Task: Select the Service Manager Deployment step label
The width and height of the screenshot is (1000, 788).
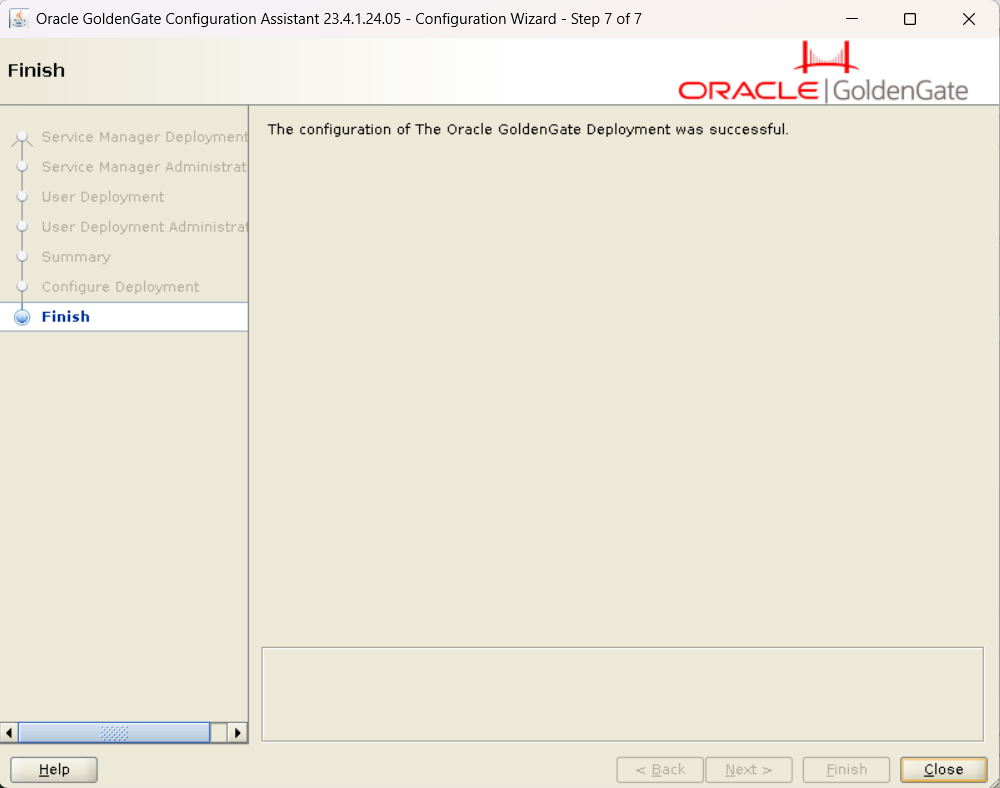Action: tap(144, 137)
